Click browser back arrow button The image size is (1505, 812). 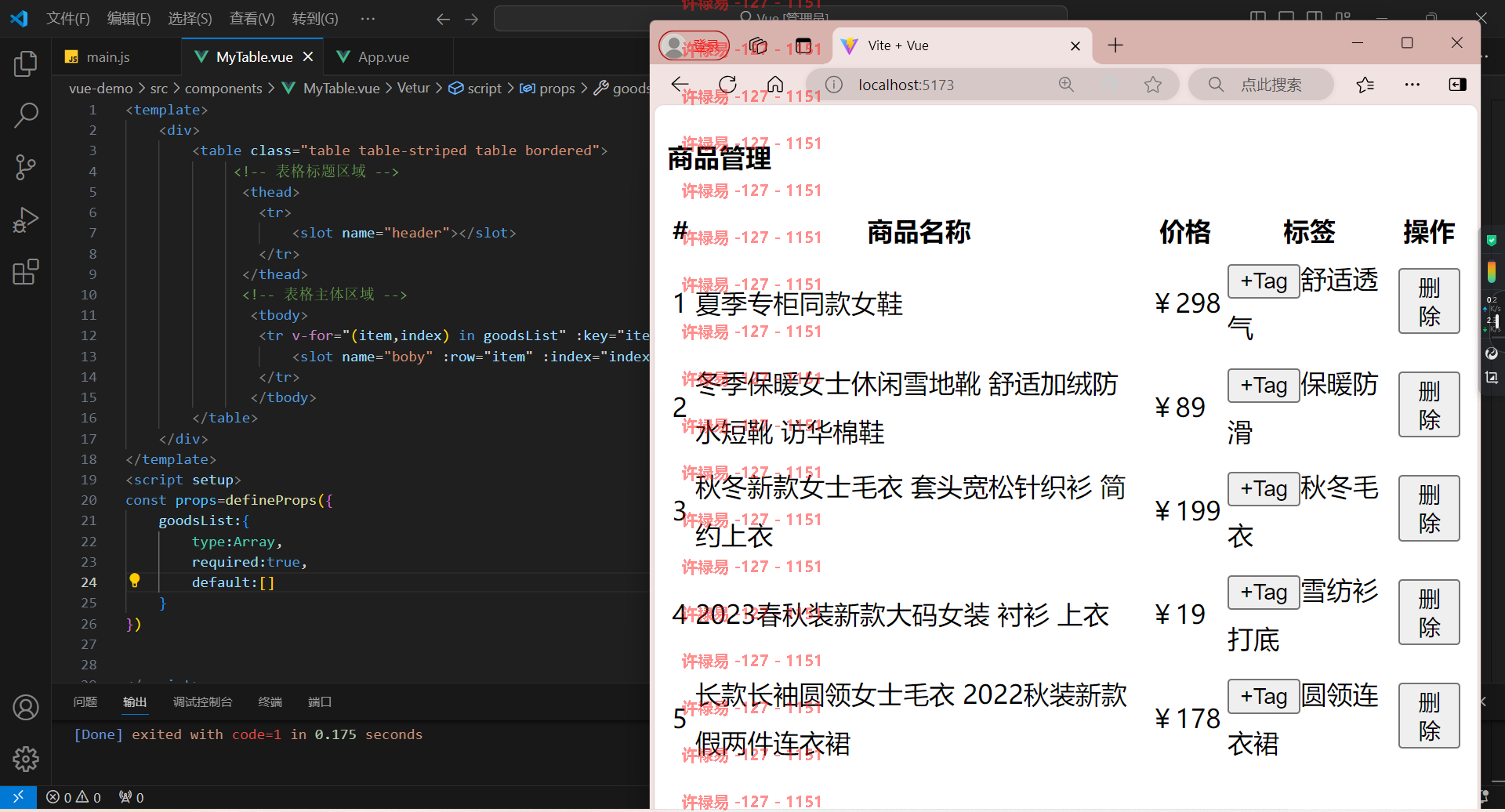(680, 84)
